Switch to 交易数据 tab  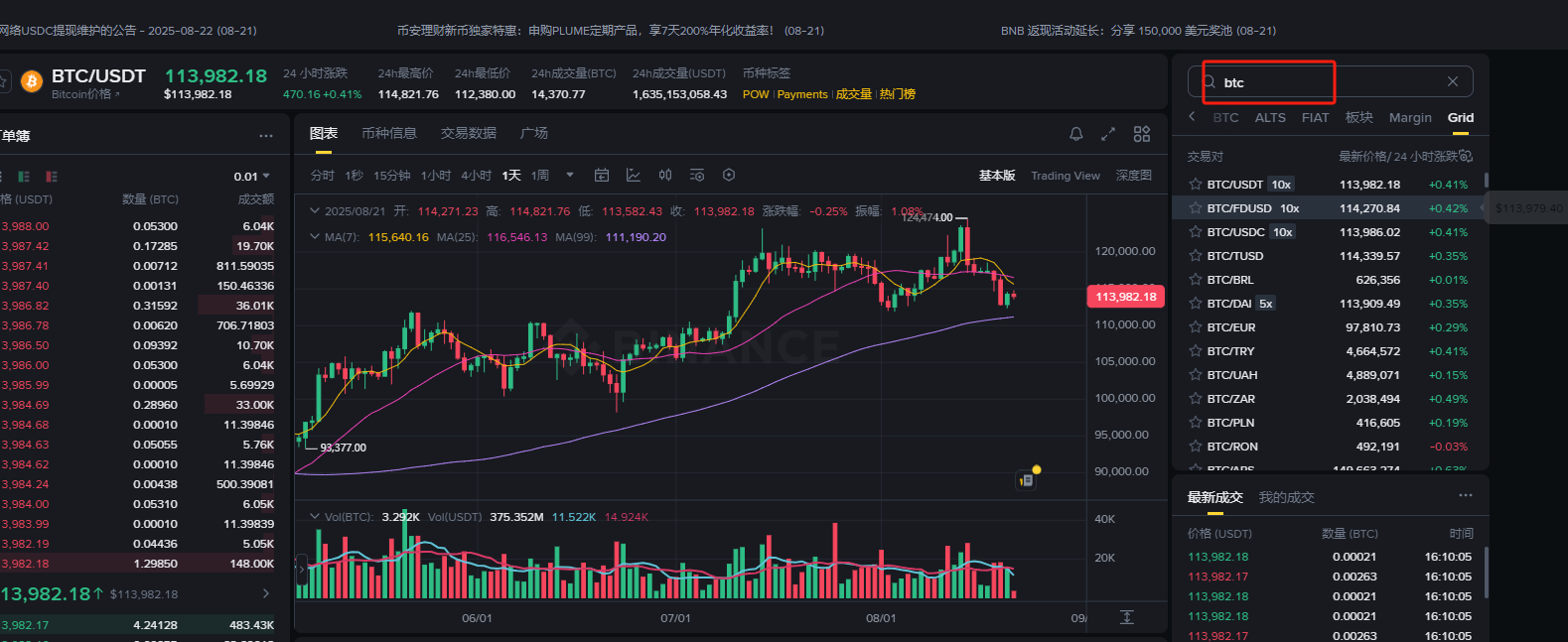469,133
